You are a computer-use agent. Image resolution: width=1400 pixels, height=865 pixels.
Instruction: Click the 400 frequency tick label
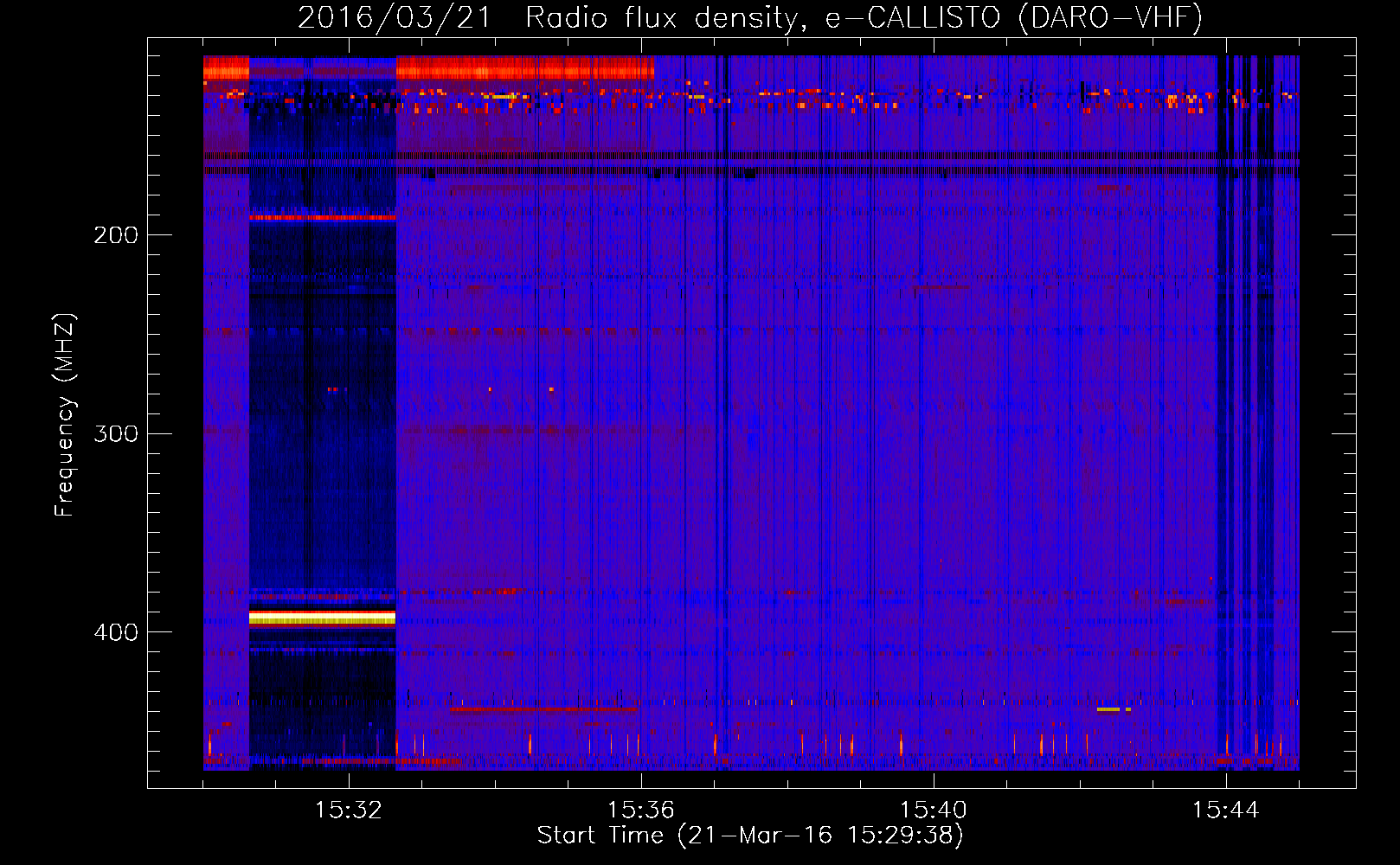[116, 632]
